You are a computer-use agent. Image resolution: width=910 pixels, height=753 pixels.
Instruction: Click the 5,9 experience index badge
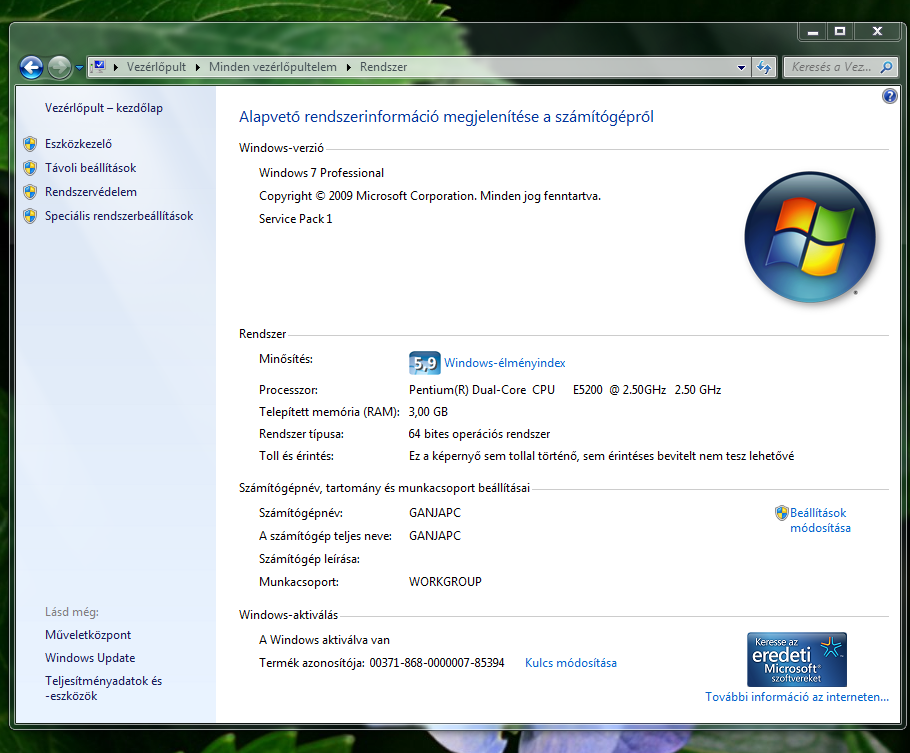click(424, 363)
